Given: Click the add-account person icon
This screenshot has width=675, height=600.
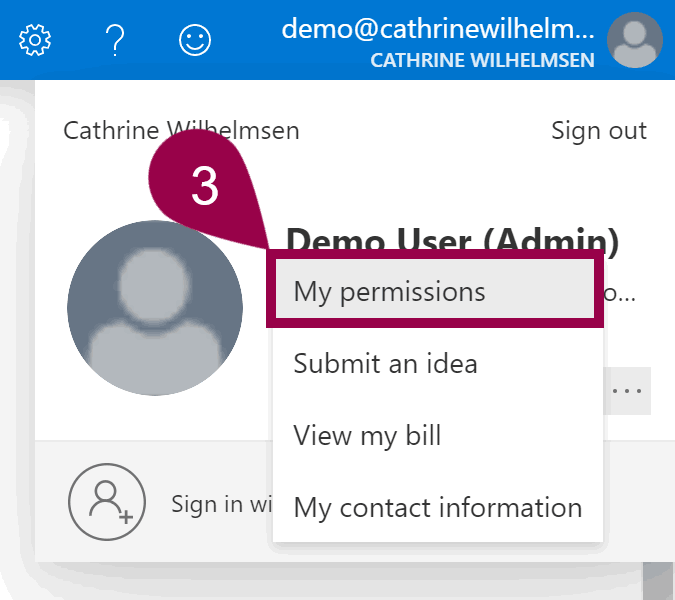Looking at the screenshot, I should [104, 504].
